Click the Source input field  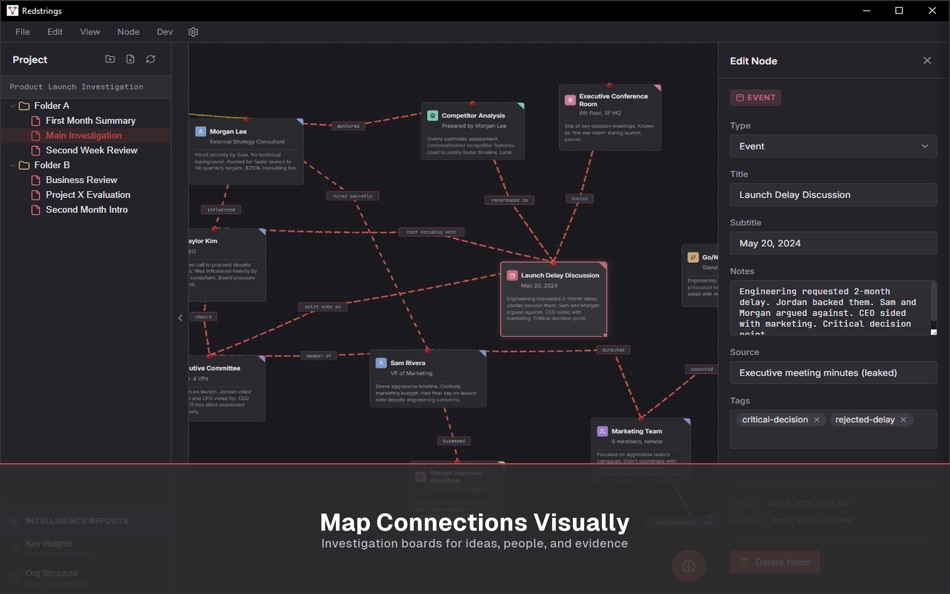(x=833, y=372)
